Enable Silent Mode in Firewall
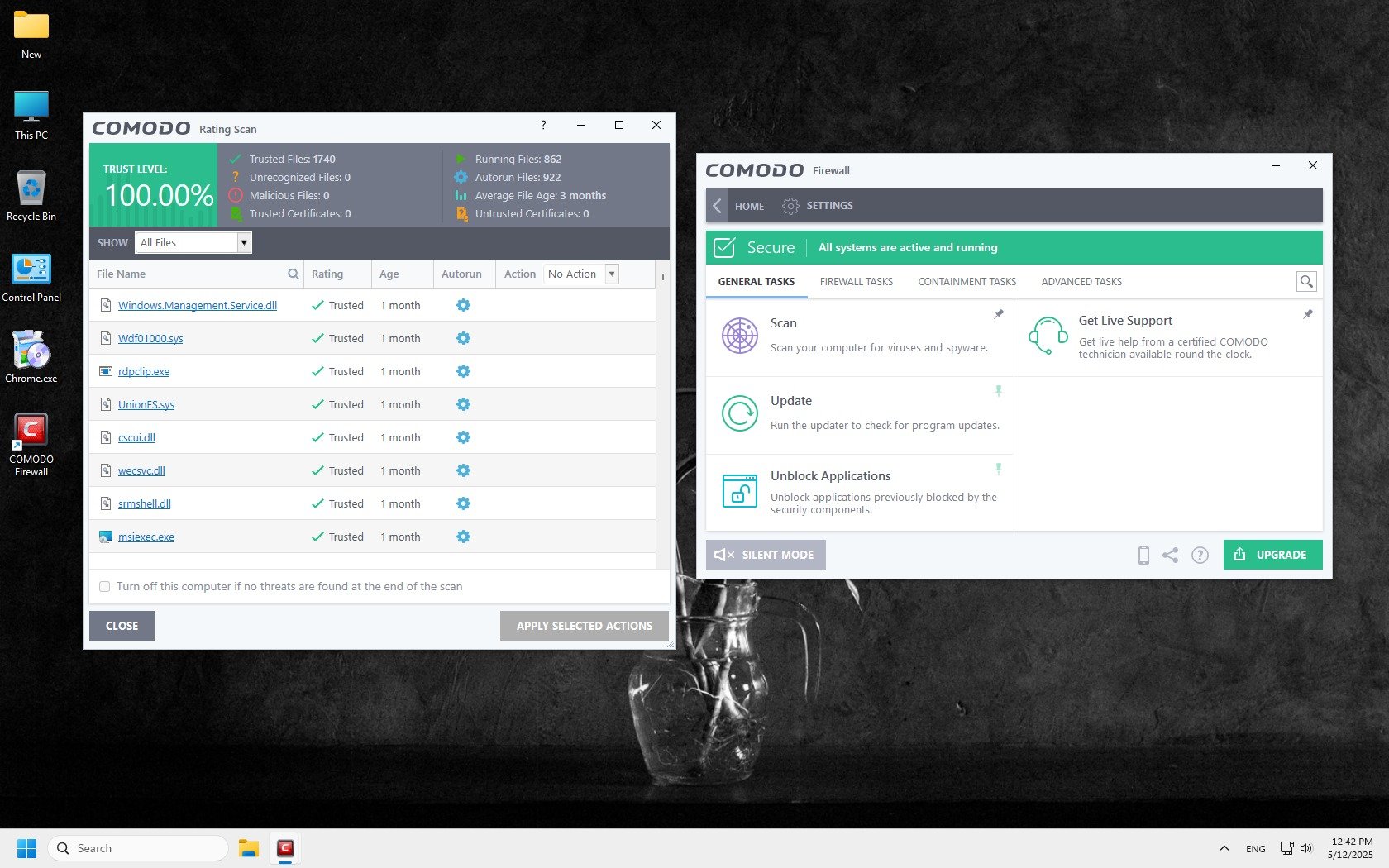 point(766,555)
